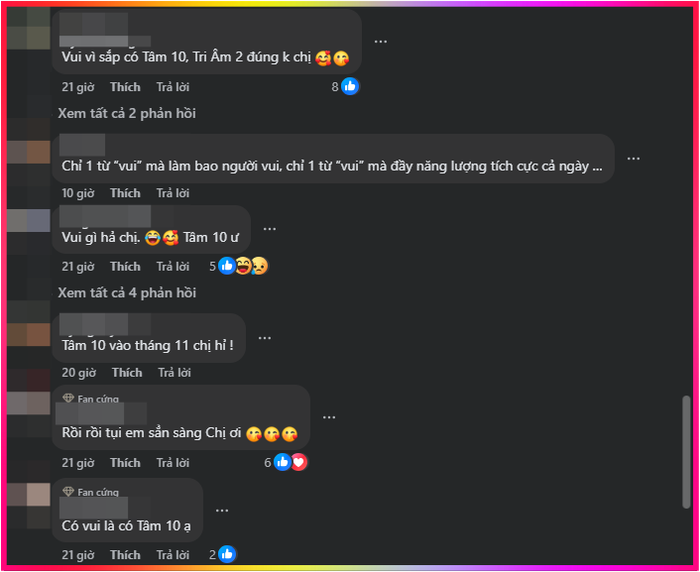Click the "20 giờ" timestamp

(x=79, y=373)
